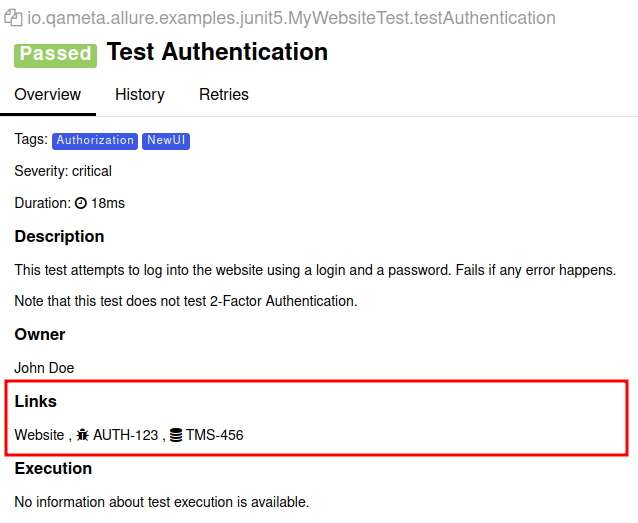
Task: Click the Execution section heading
Action: point(53,468)
